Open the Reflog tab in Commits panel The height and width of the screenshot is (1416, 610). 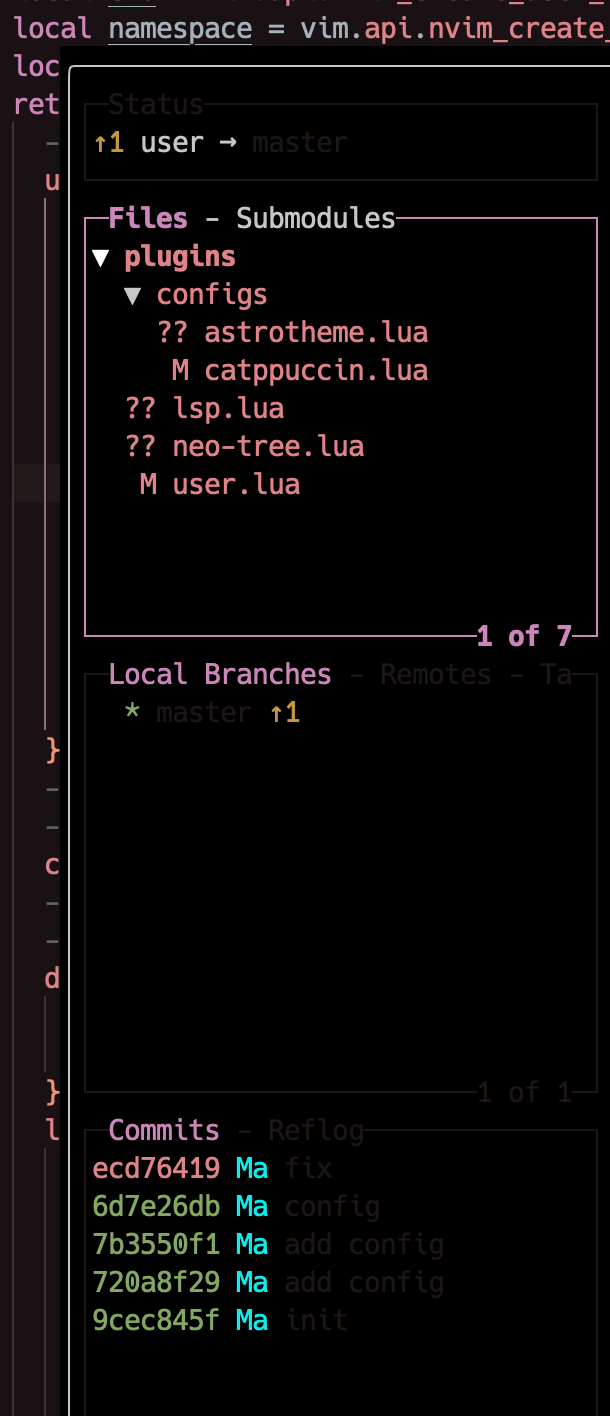pyautogui.click(x=316, y=1129)
